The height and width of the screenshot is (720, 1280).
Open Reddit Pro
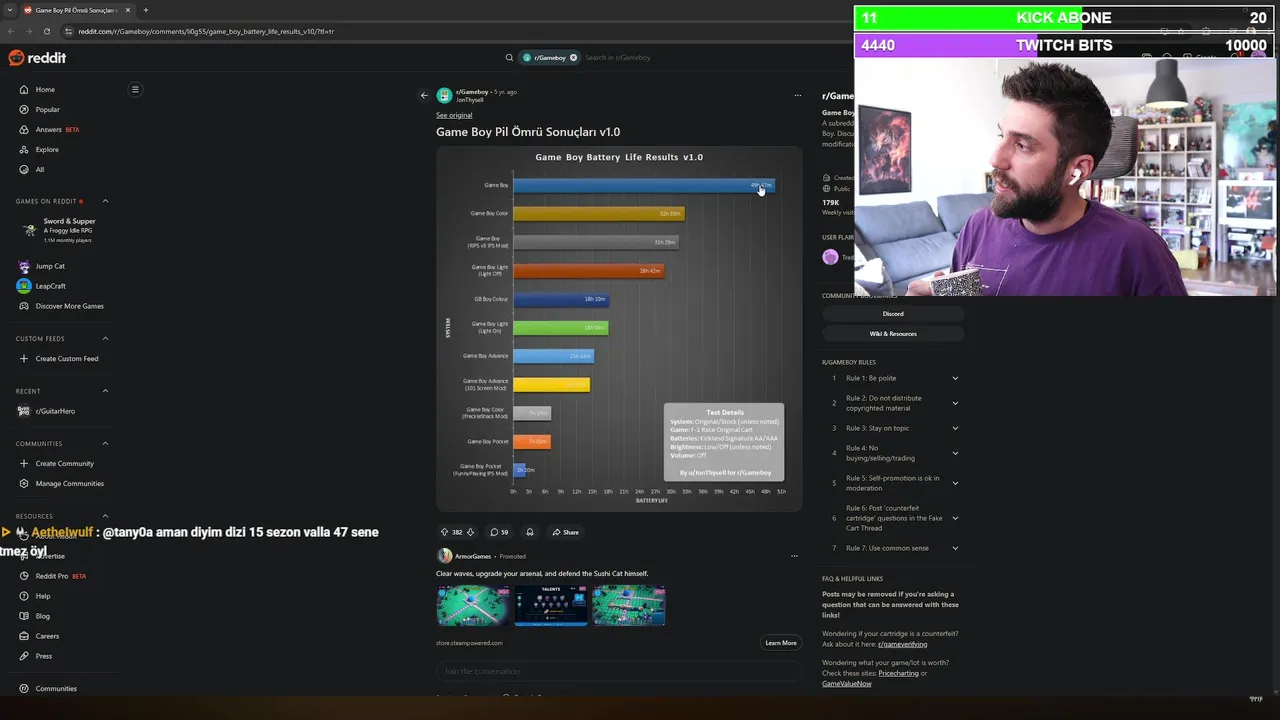pyautogui.click(x=52, y=576)
